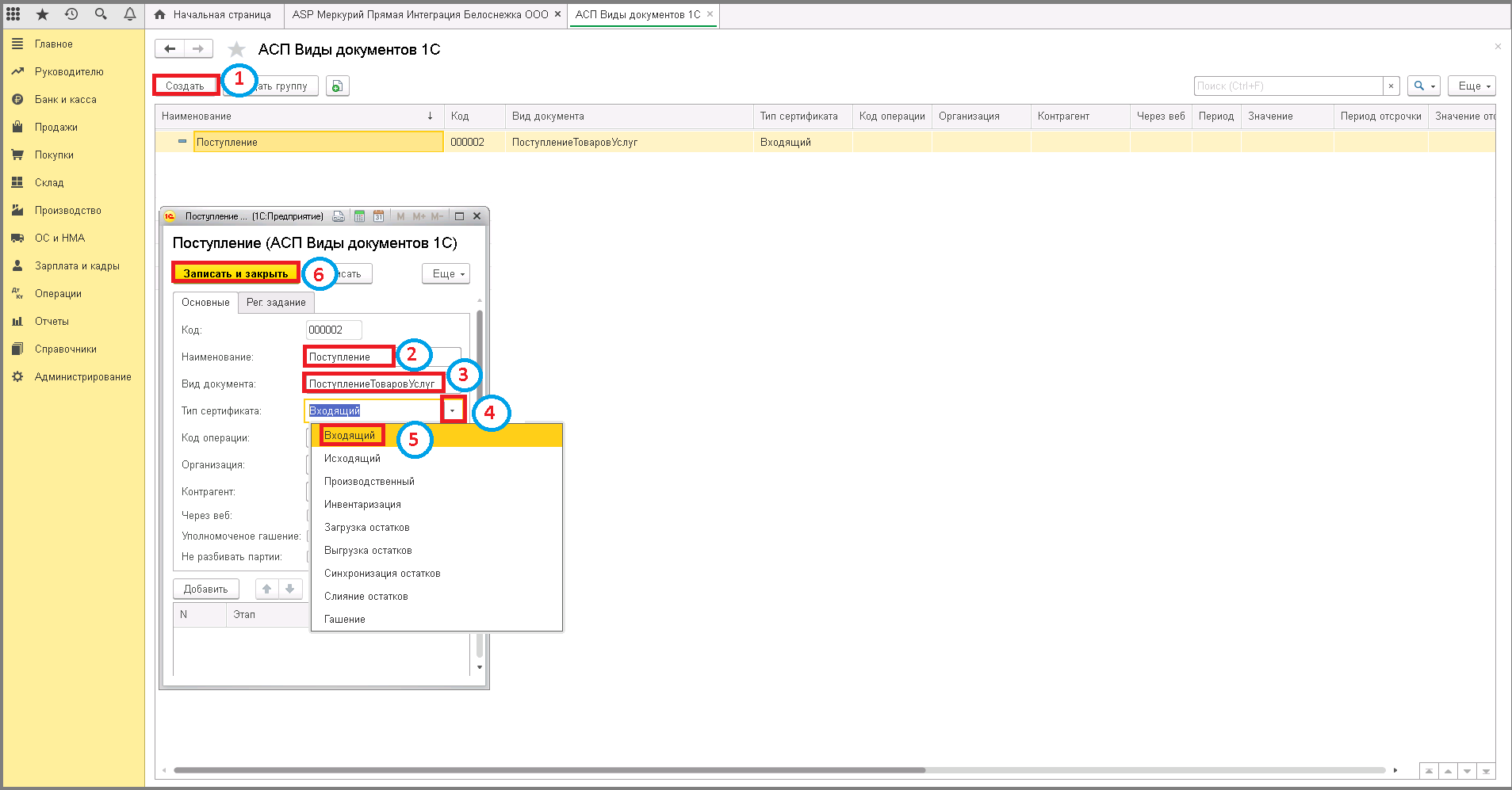1512x790 pixels.
Task: Select ПоступлениеТоваровУслуг cell in list
Action: [x=629, y=143]
